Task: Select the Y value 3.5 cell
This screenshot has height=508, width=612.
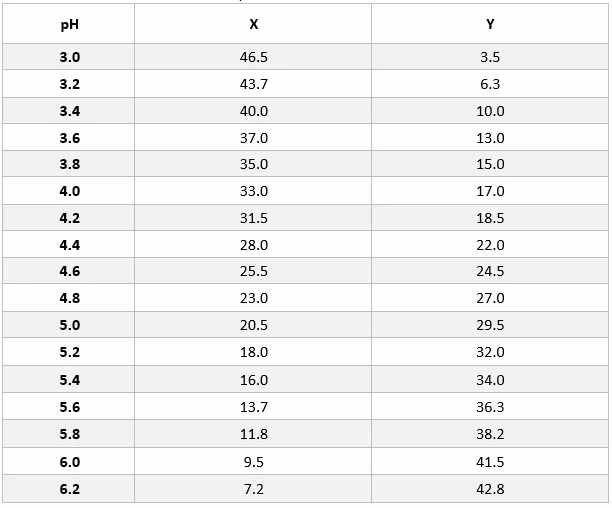Action: (x=490, y=57)
